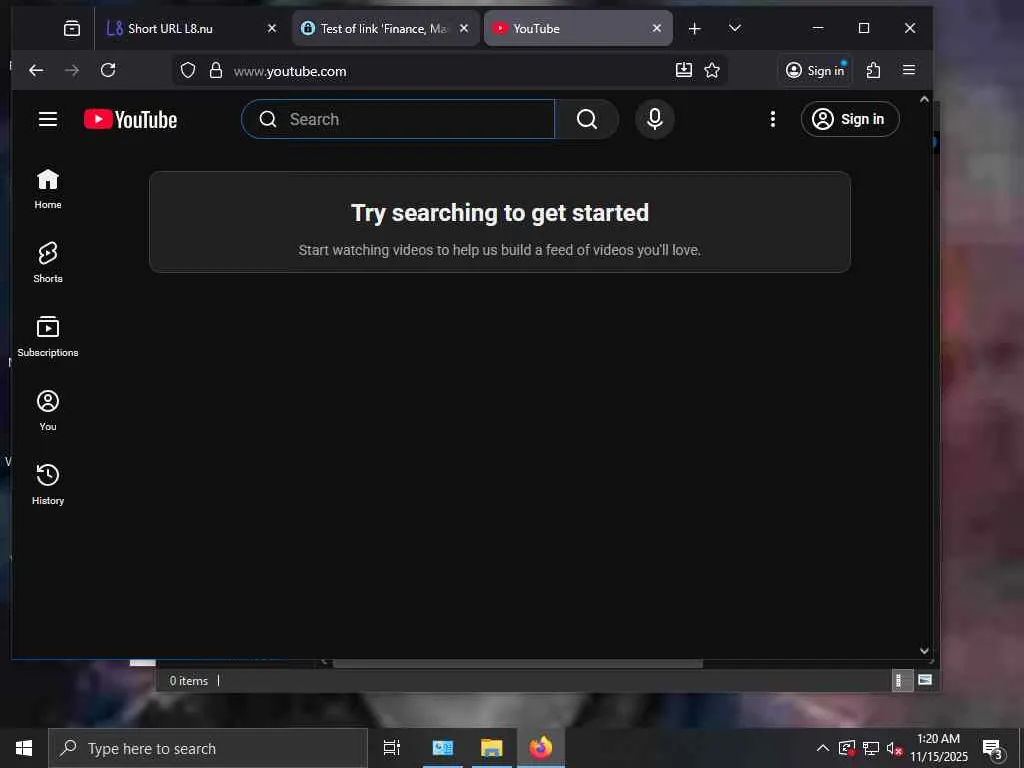The height and width of the screenshot is (768, 1024).
Task: Open Task View from taskbar
Action: tap(392, 748)
